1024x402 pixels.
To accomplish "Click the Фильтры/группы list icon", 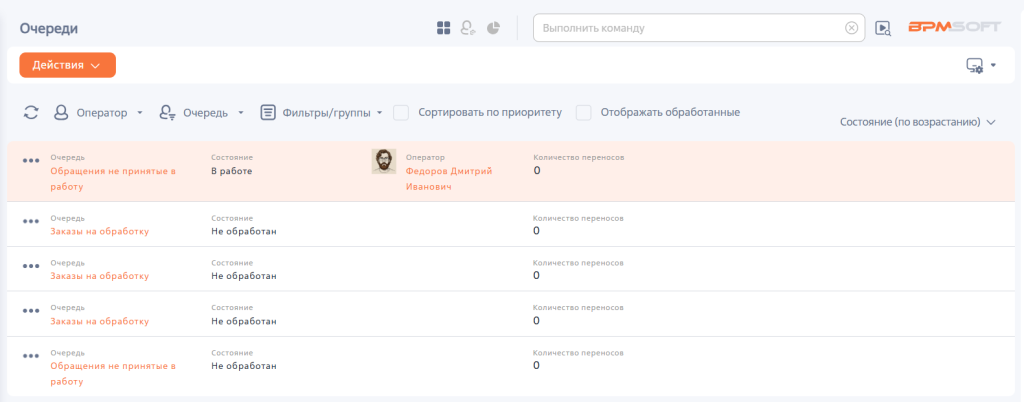I will (x=267, y=112).
